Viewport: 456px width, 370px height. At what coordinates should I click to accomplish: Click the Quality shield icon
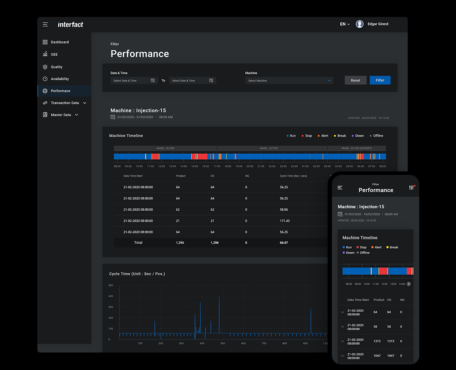45,67
